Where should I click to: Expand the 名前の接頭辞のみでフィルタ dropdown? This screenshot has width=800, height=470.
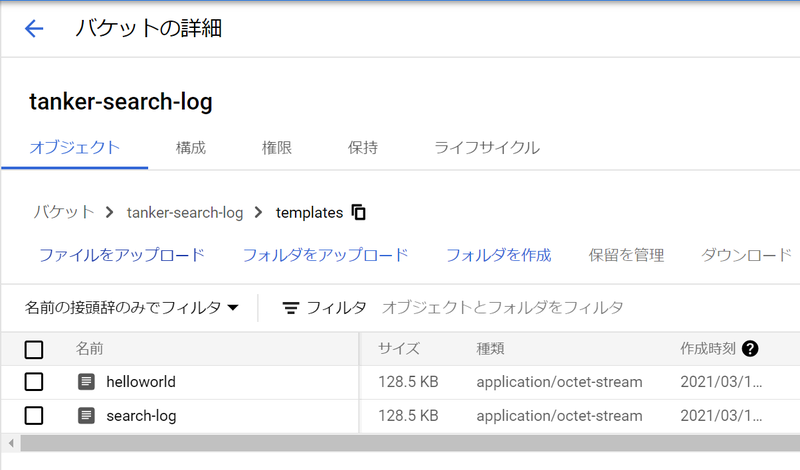tap(132, 307)
